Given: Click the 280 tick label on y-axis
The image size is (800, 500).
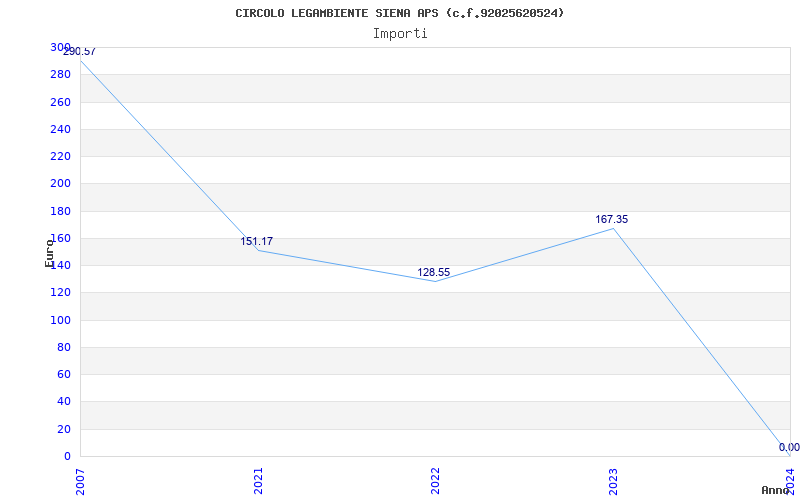Looking at the screenshot, I should click(60, 74).
